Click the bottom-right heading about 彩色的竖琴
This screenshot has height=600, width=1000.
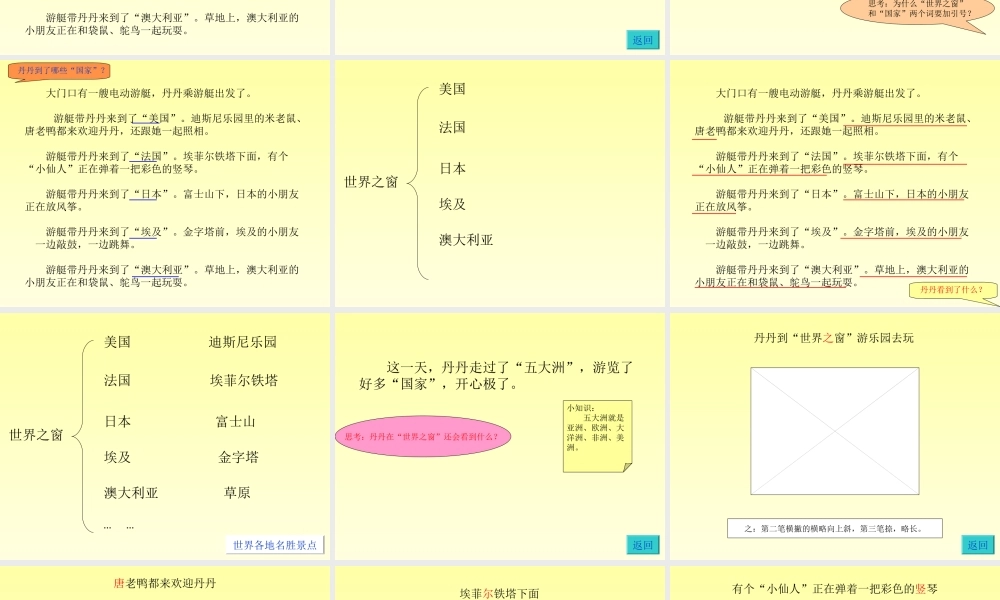pyautogui.click(x=835, y=589)
